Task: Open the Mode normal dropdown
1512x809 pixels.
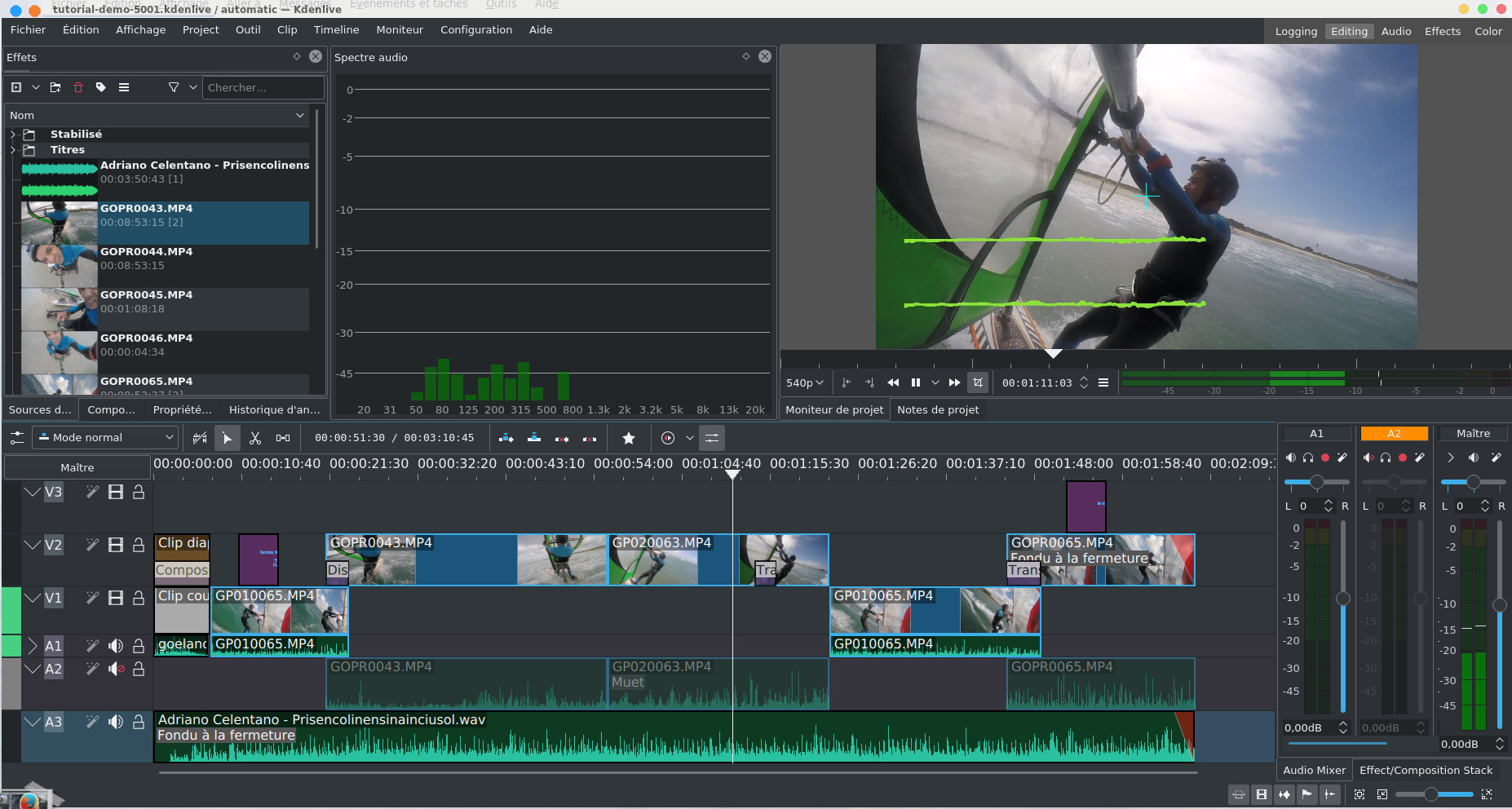Action: pos(105,438)
